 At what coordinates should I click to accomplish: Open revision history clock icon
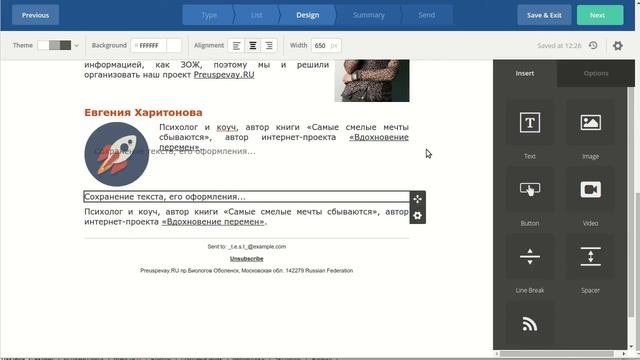point(593,45)
